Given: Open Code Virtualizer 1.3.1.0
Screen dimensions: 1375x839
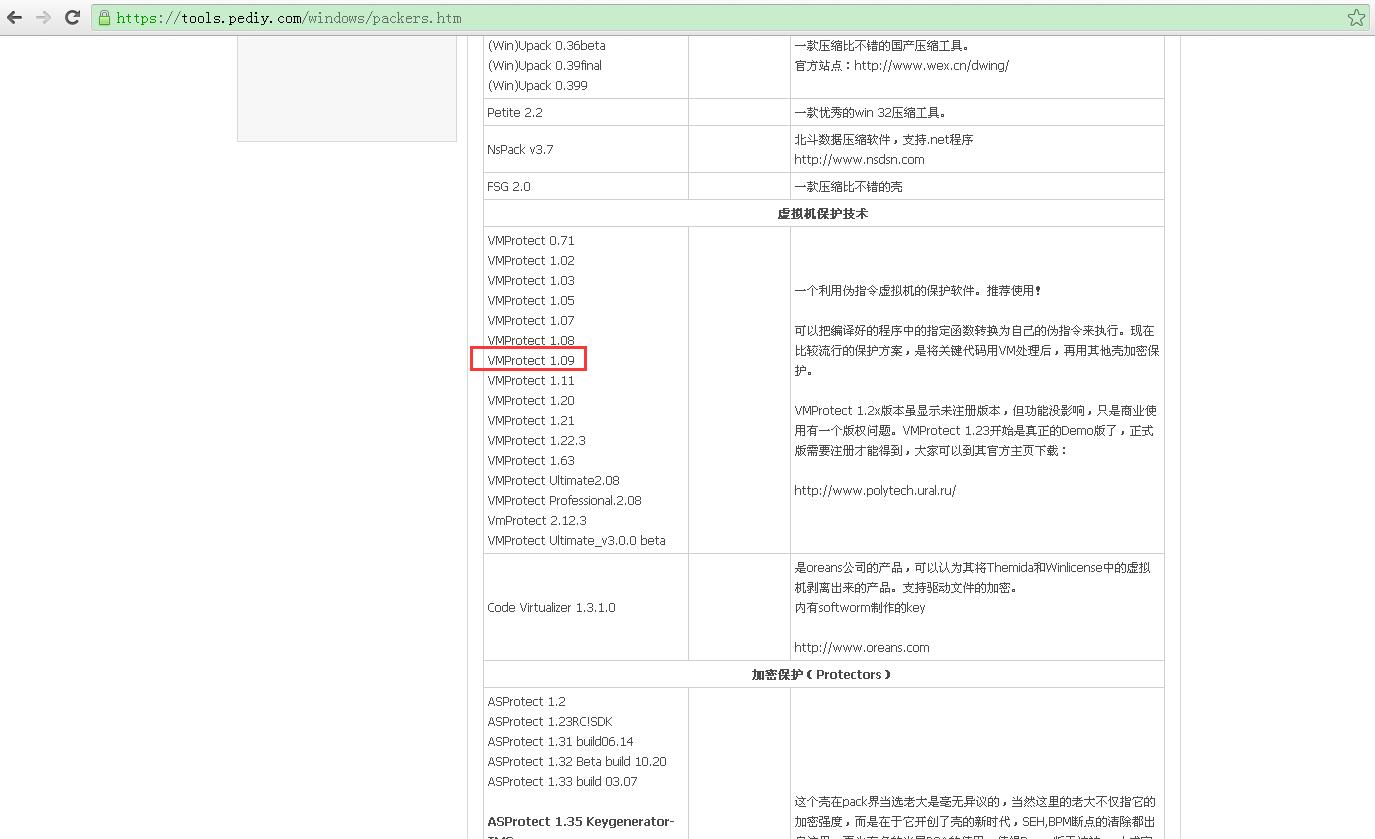Looking at the screenshot, I should click(552, 607).
